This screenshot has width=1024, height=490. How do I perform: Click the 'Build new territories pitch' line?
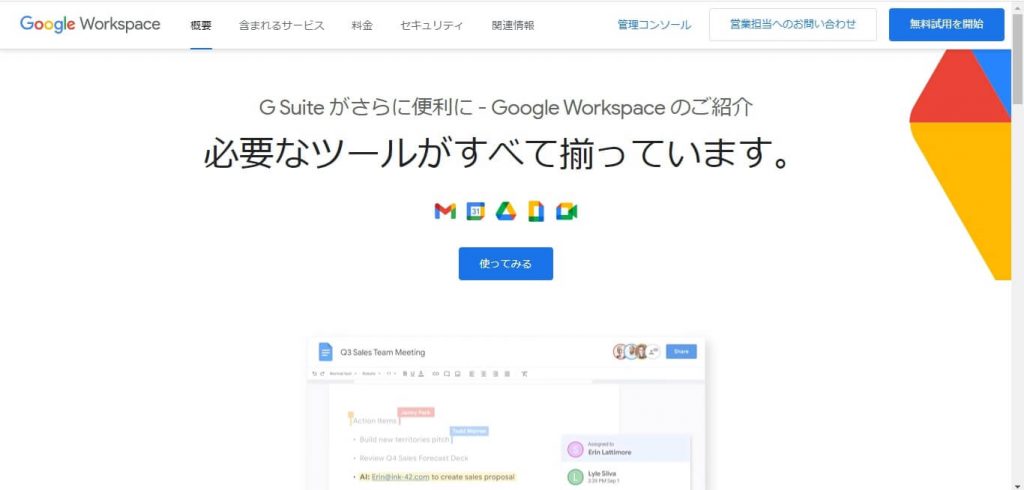pos(404,440)
